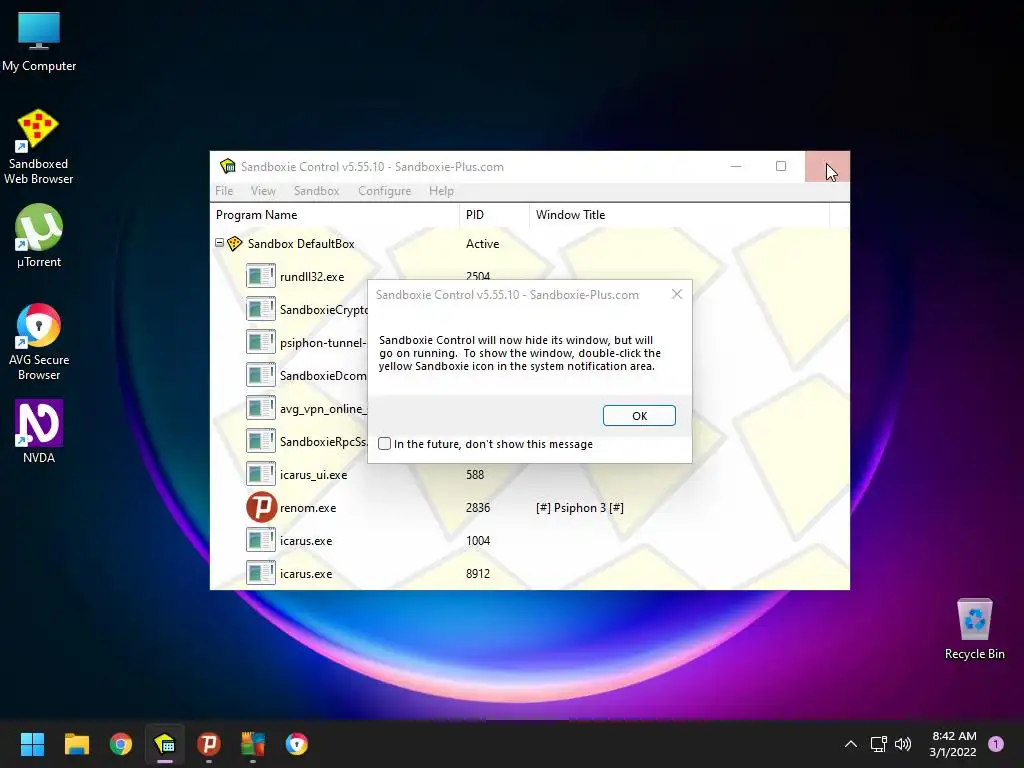
Task: Open the clock and calendar flyout
Action: coord(953,744)
